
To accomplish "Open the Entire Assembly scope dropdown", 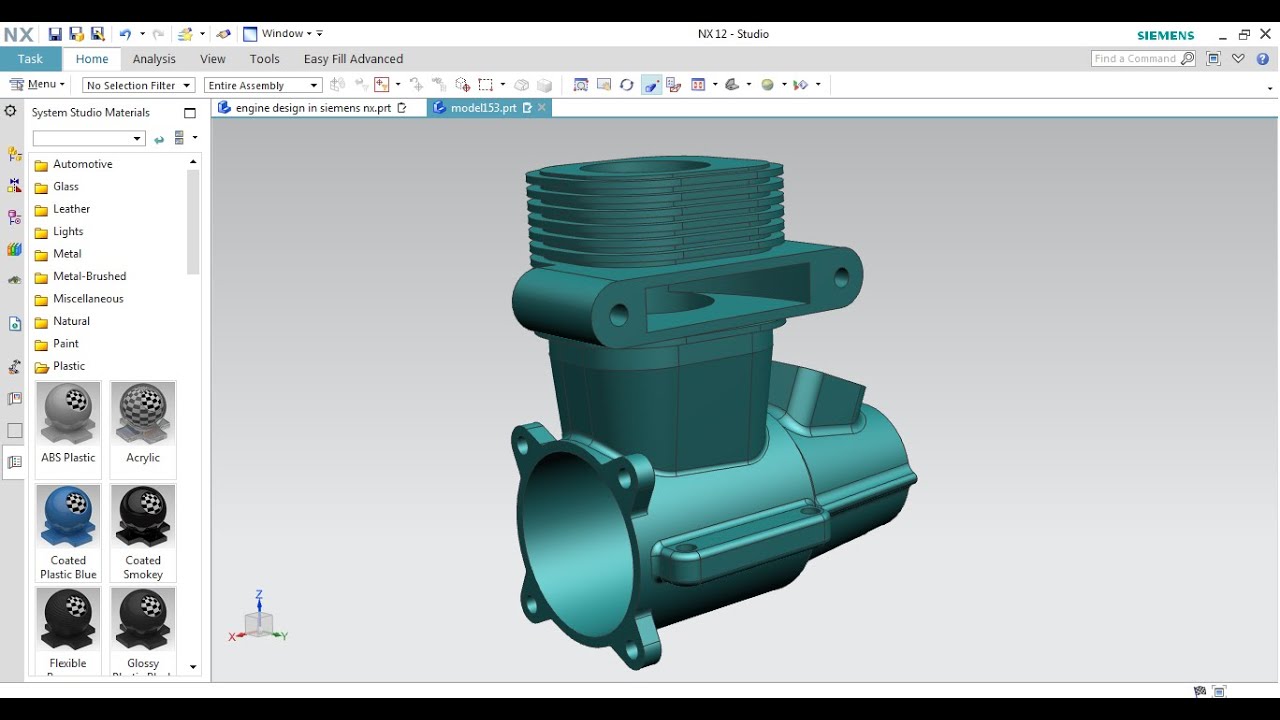I will [263, 86].
